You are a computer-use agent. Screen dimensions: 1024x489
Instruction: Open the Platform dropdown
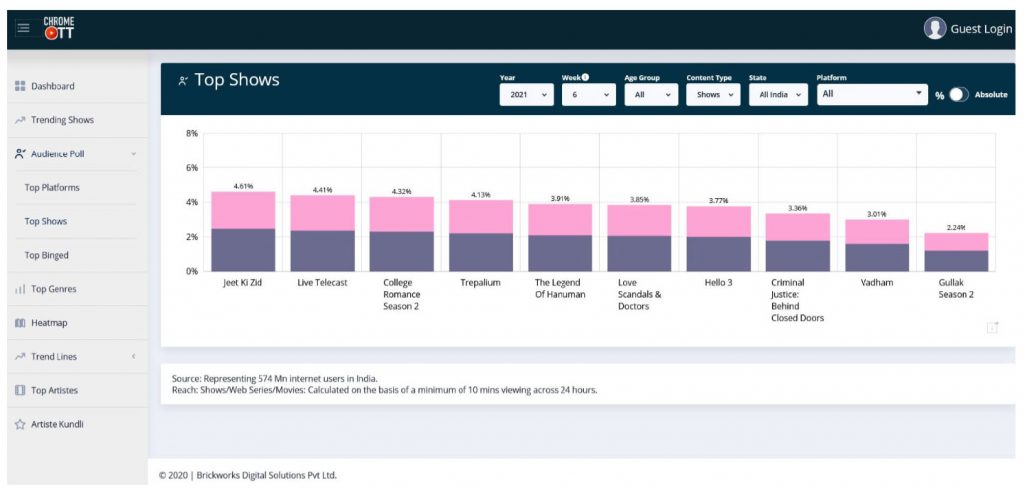872,94
